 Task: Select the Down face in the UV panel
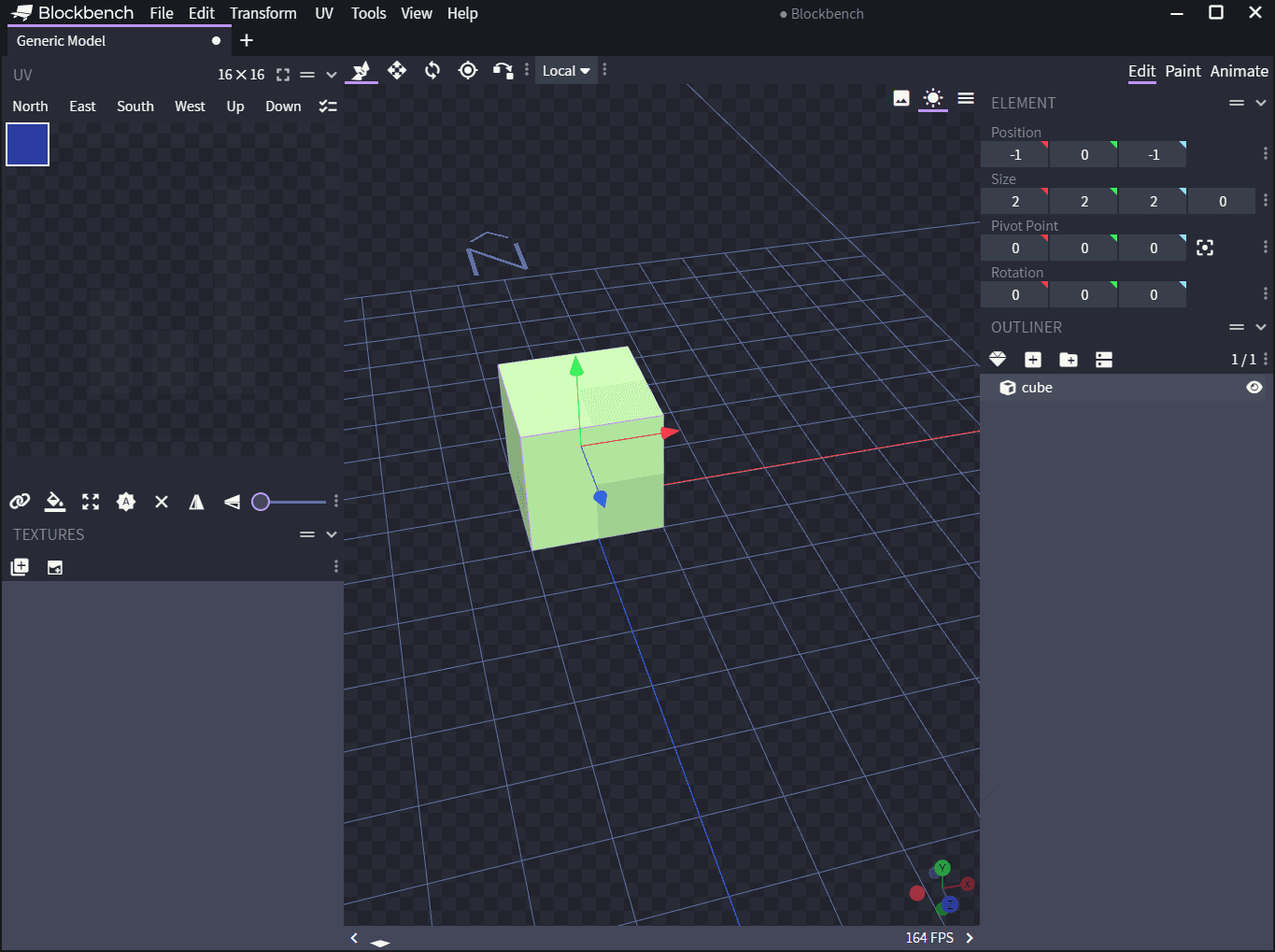click(282, 106)
